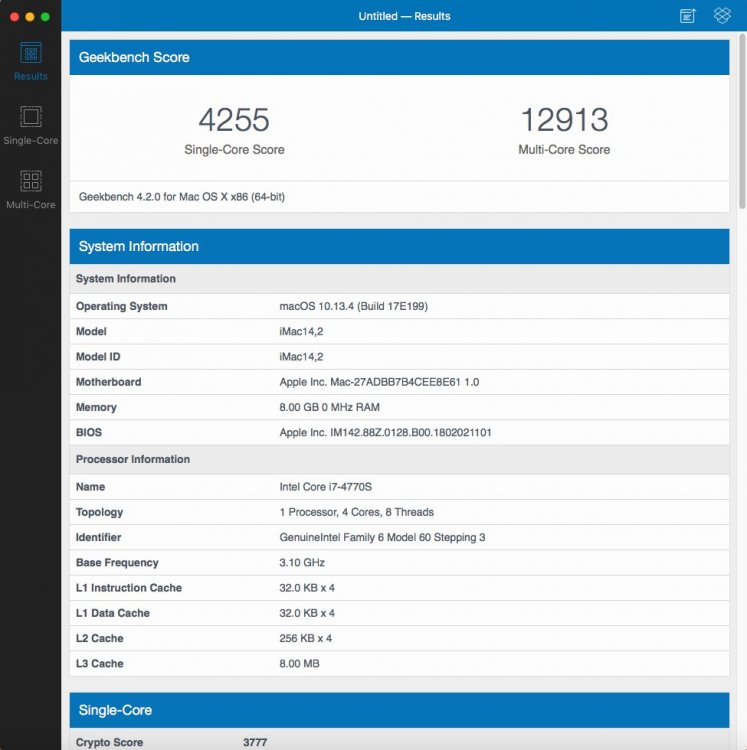Click the Model row value iMac14,2
This screenshot has width=747, height=750.
pos(301,331)
